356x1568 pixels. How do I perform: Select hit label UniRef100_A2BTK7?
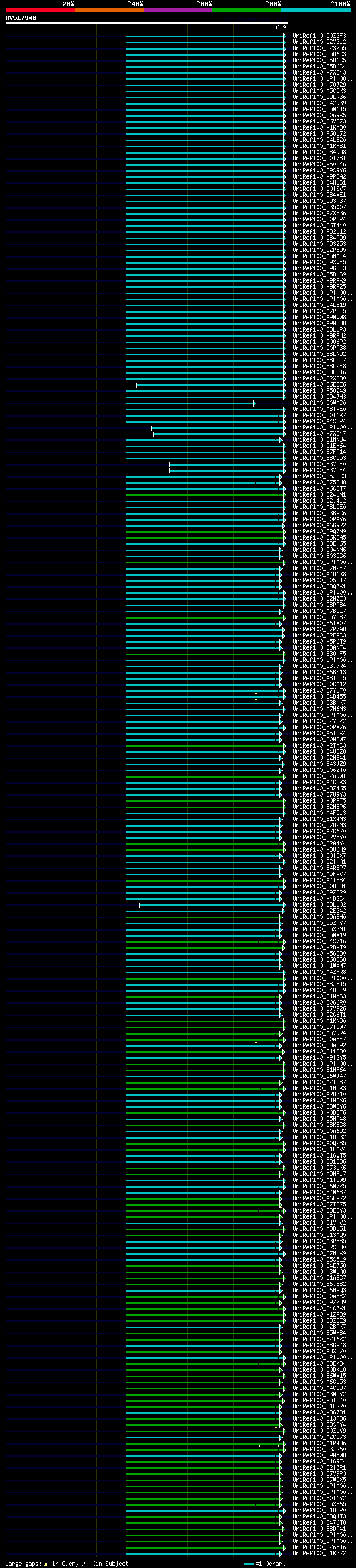(319, 1327)
